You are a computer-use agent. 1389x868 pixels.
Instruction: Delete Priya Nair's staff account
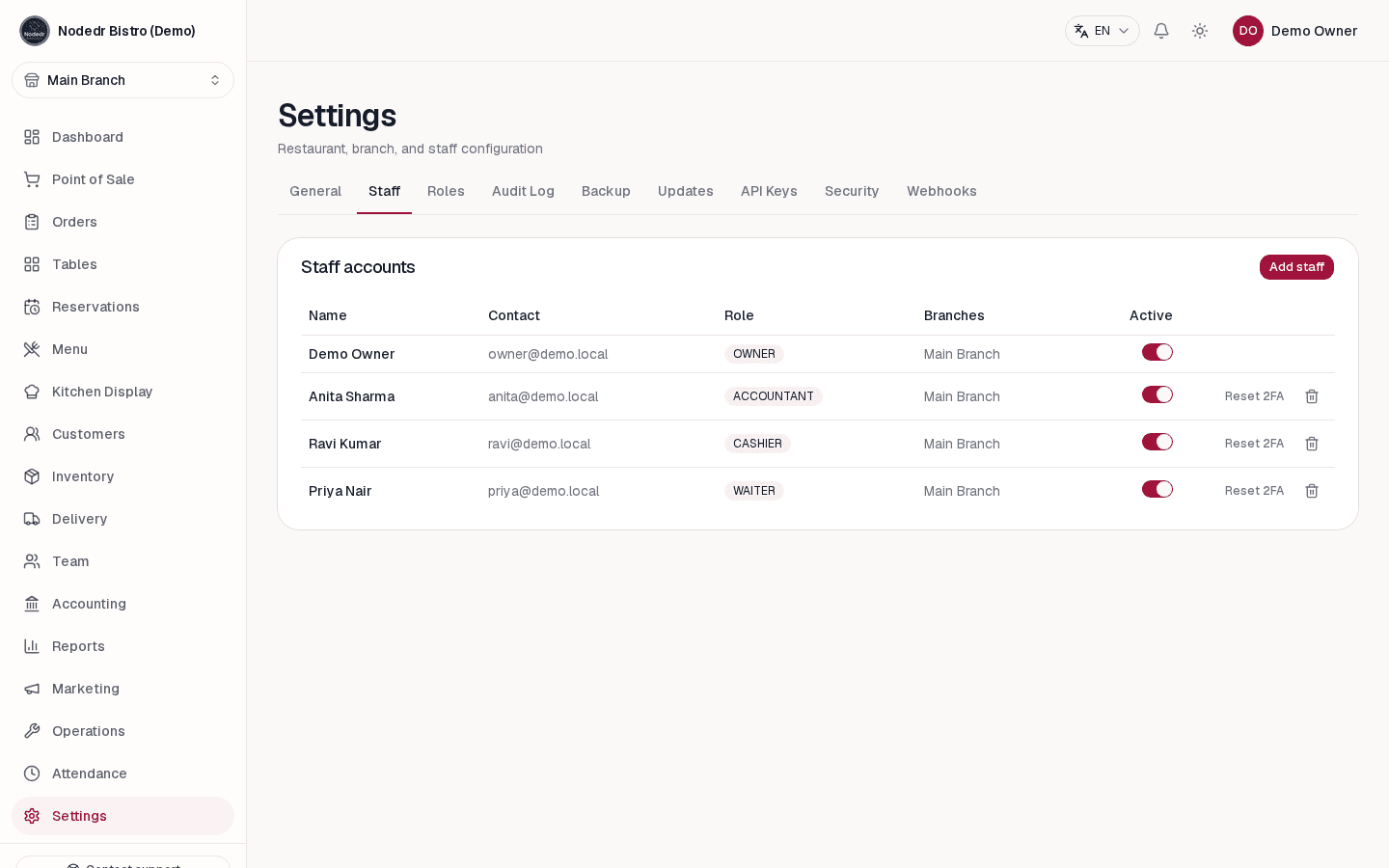coord(1312,491)
